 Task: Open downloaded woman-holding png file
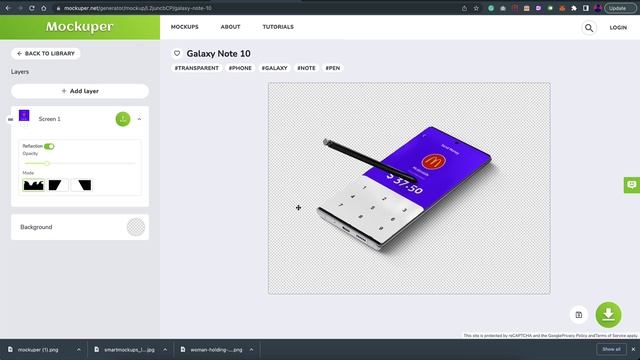pos(216,350)
